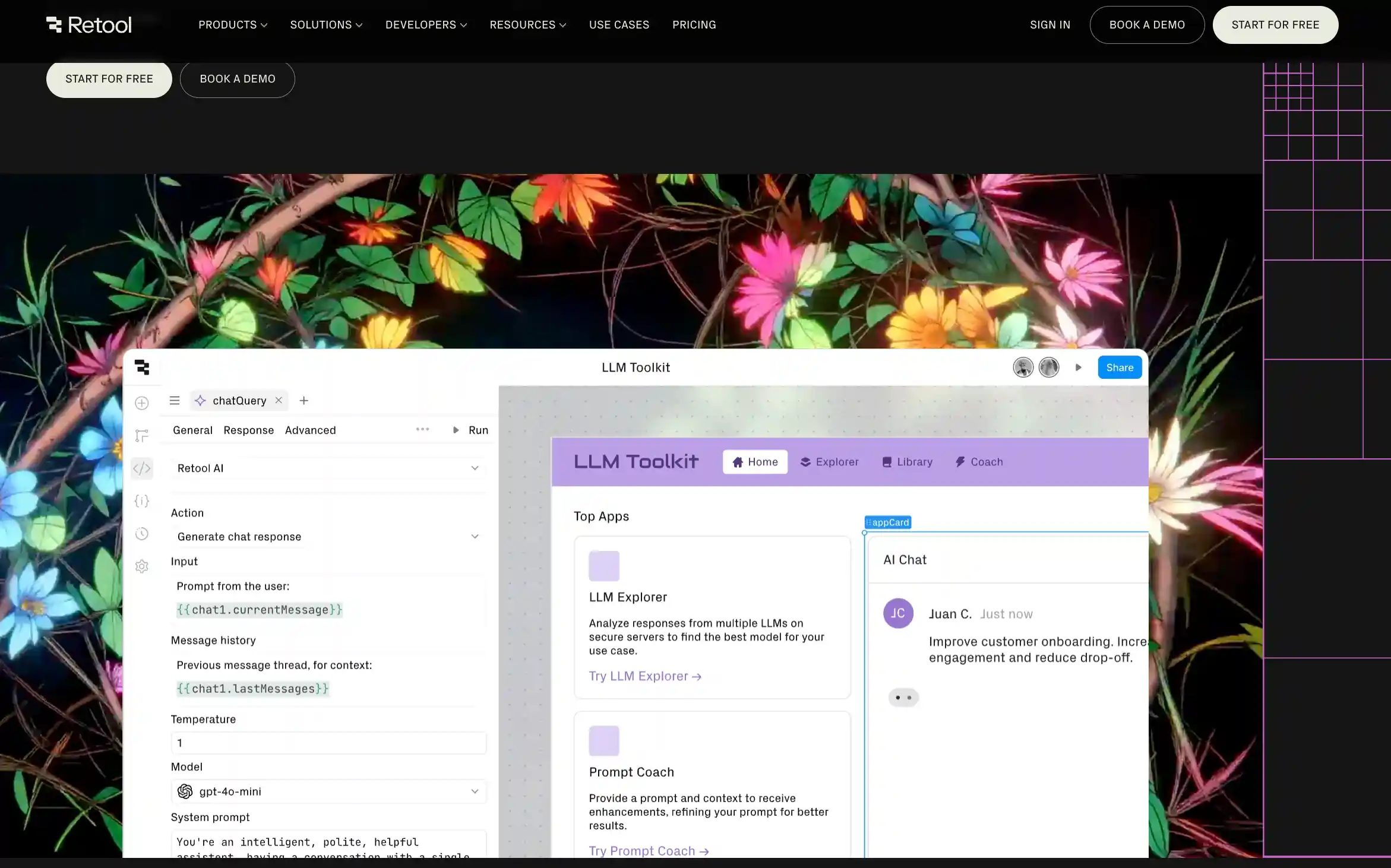Open the component tree sidebar icon
Image resolution: width=1391 pixels, height=868 pixels.
click(x=142, y=436)
